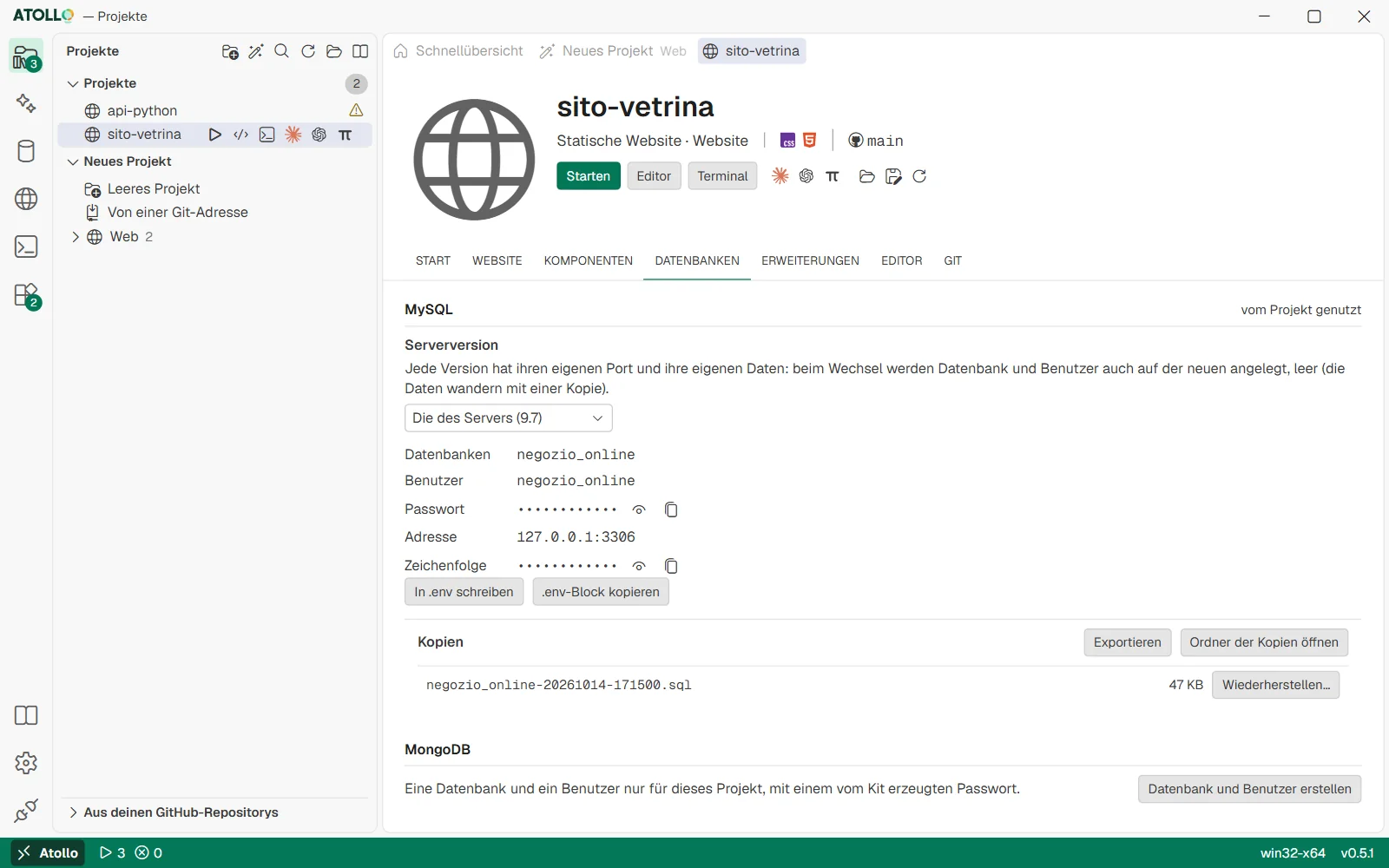Screen dimensions: 1389x868
Task: Open the AI sparkle panel in sidebar
Action: pos(26,103)
